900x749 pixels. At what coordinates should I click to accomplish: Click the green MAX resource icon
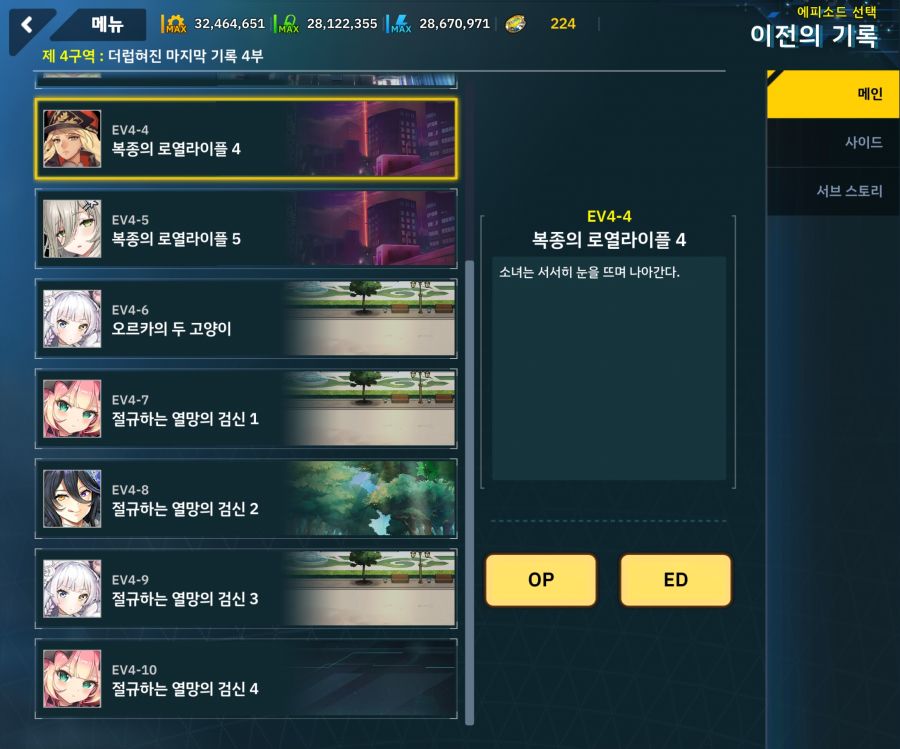[287, 24]
